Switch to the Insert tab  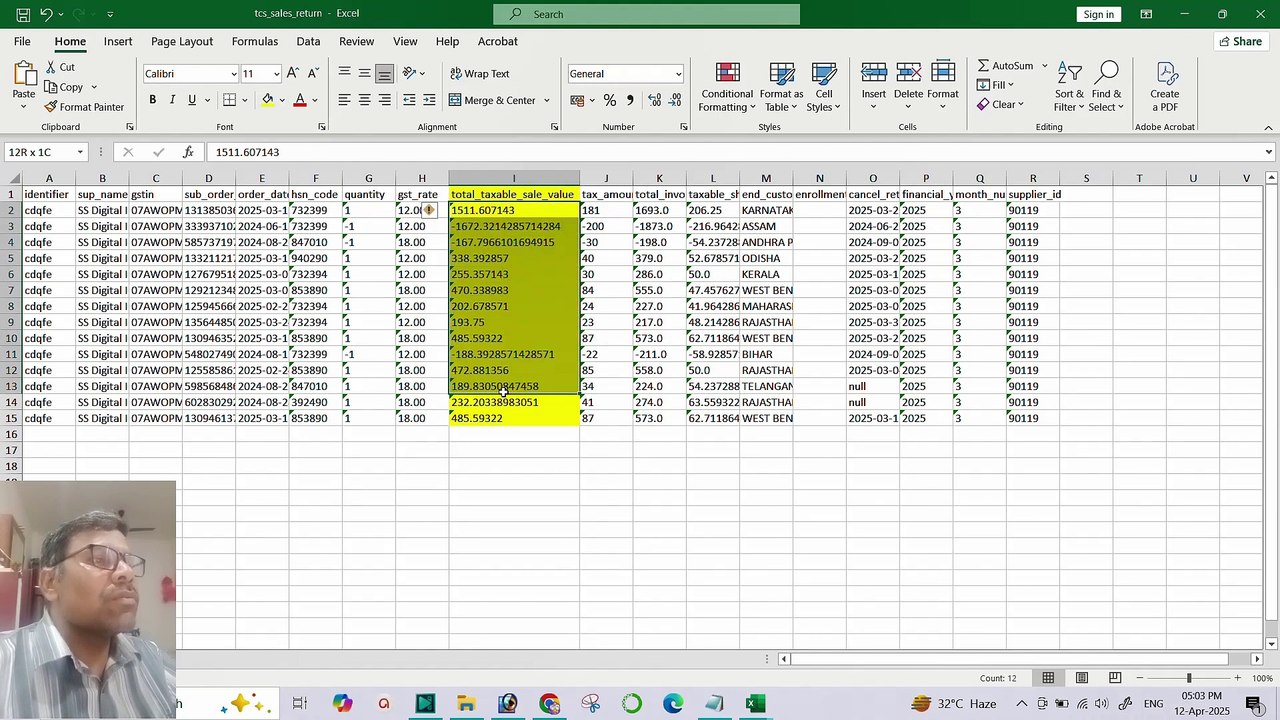point(118,42)
